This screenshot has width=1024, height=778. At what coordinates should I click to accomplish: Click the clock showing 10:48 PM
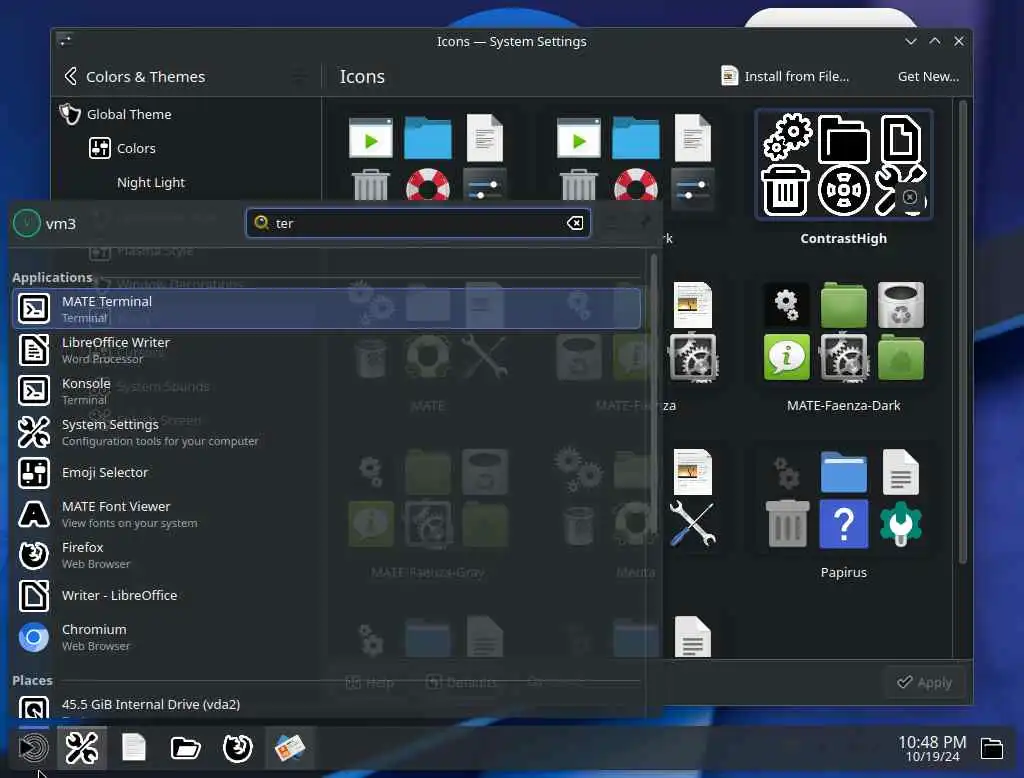(x=932, y=748)
